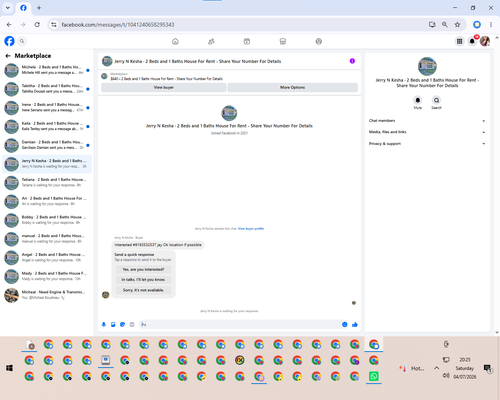
Task: Open Angel's conversation in the list
Action: (47, 257)
